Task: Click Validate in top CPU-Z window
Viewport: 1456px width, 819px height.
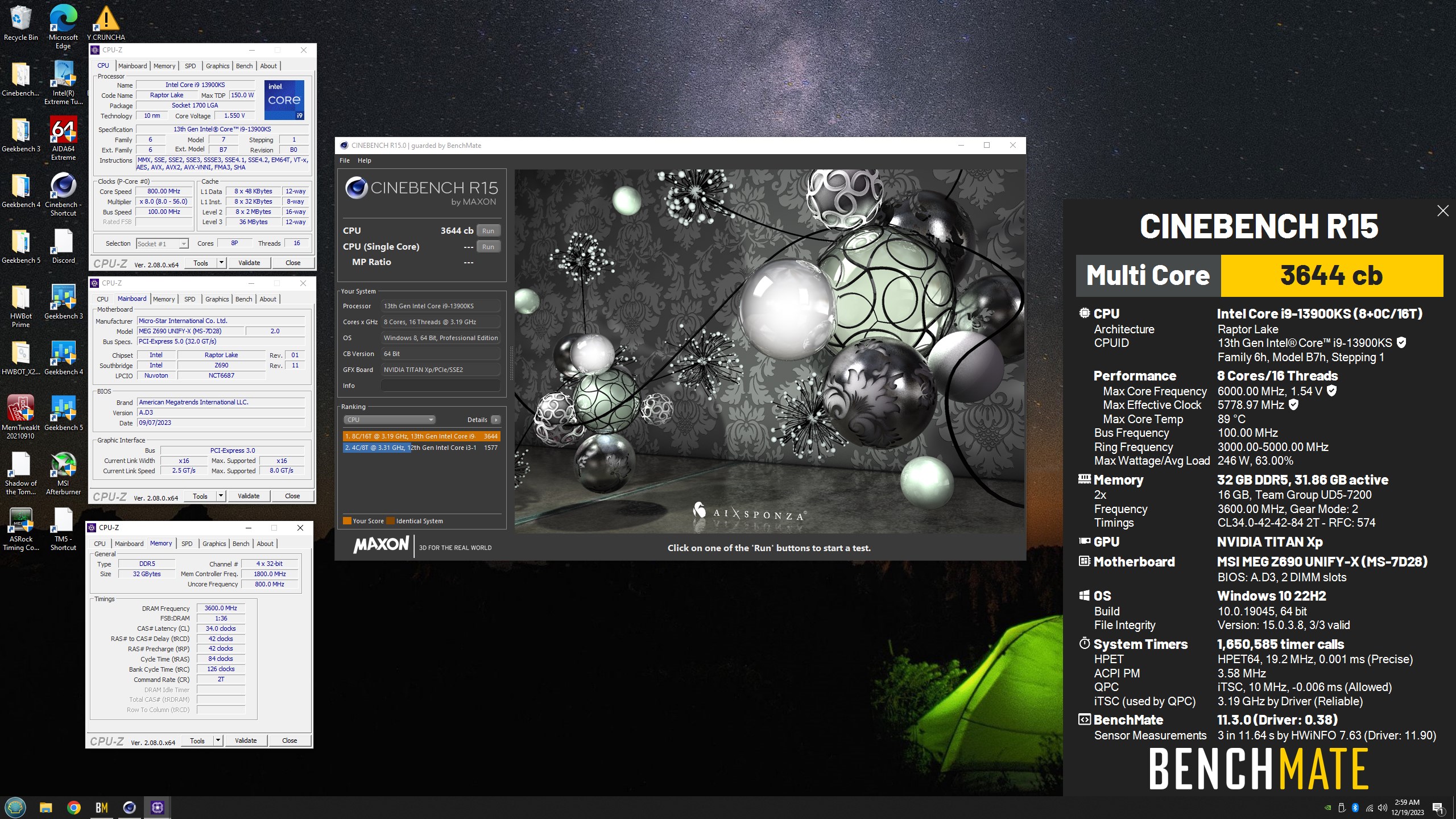Action: pos(249,263)
